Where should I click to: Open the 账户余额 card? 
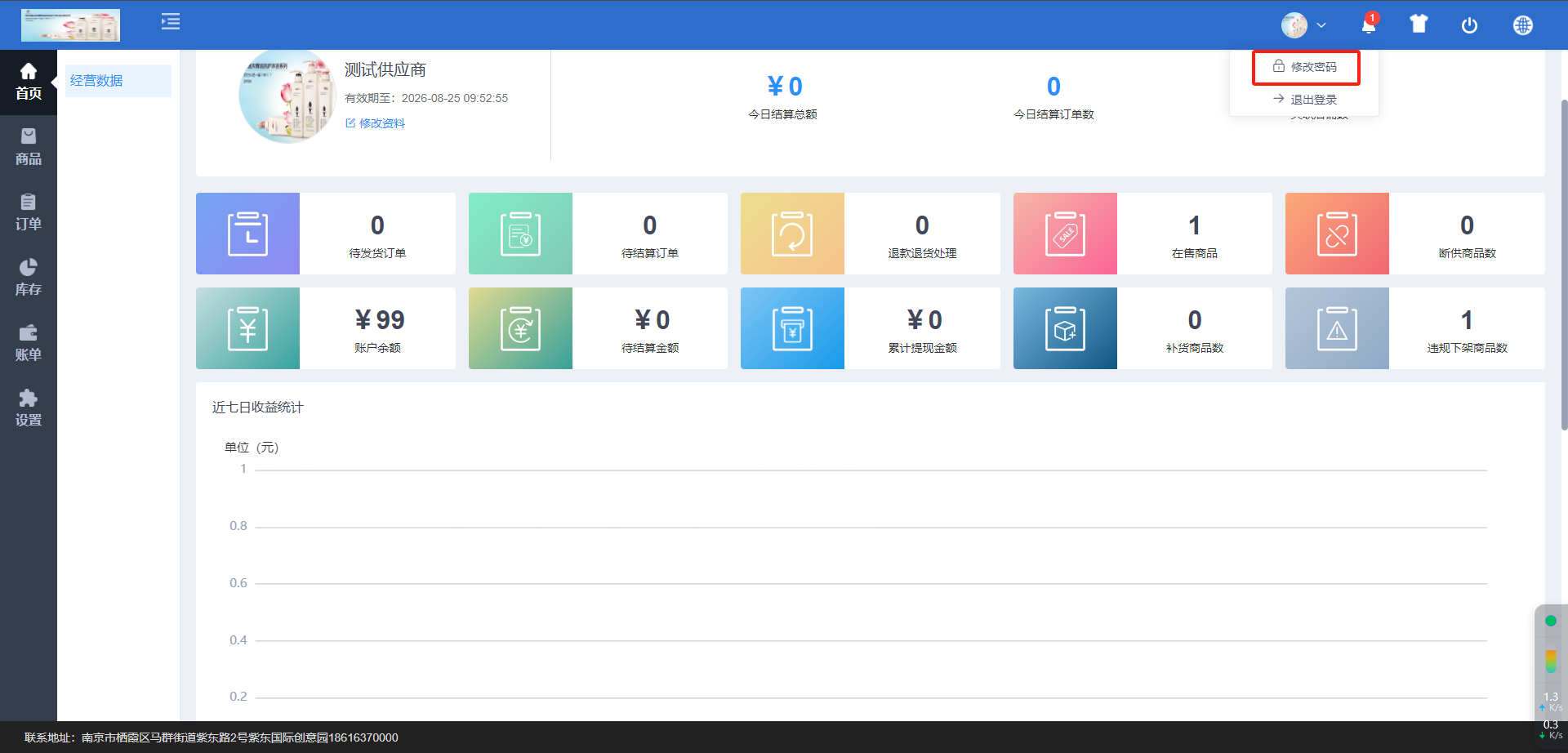325,328
